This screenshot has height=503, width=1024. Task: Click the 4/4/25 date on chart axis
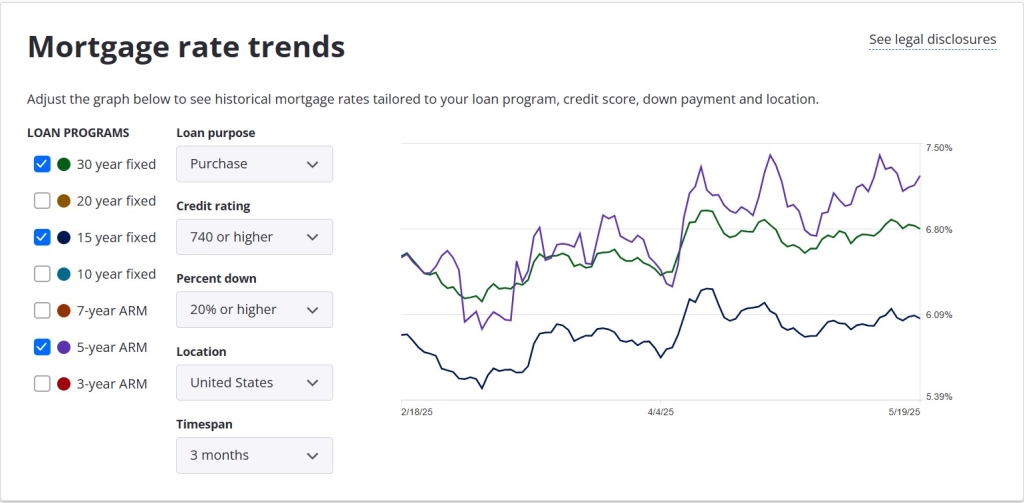(x=661, y=411)
